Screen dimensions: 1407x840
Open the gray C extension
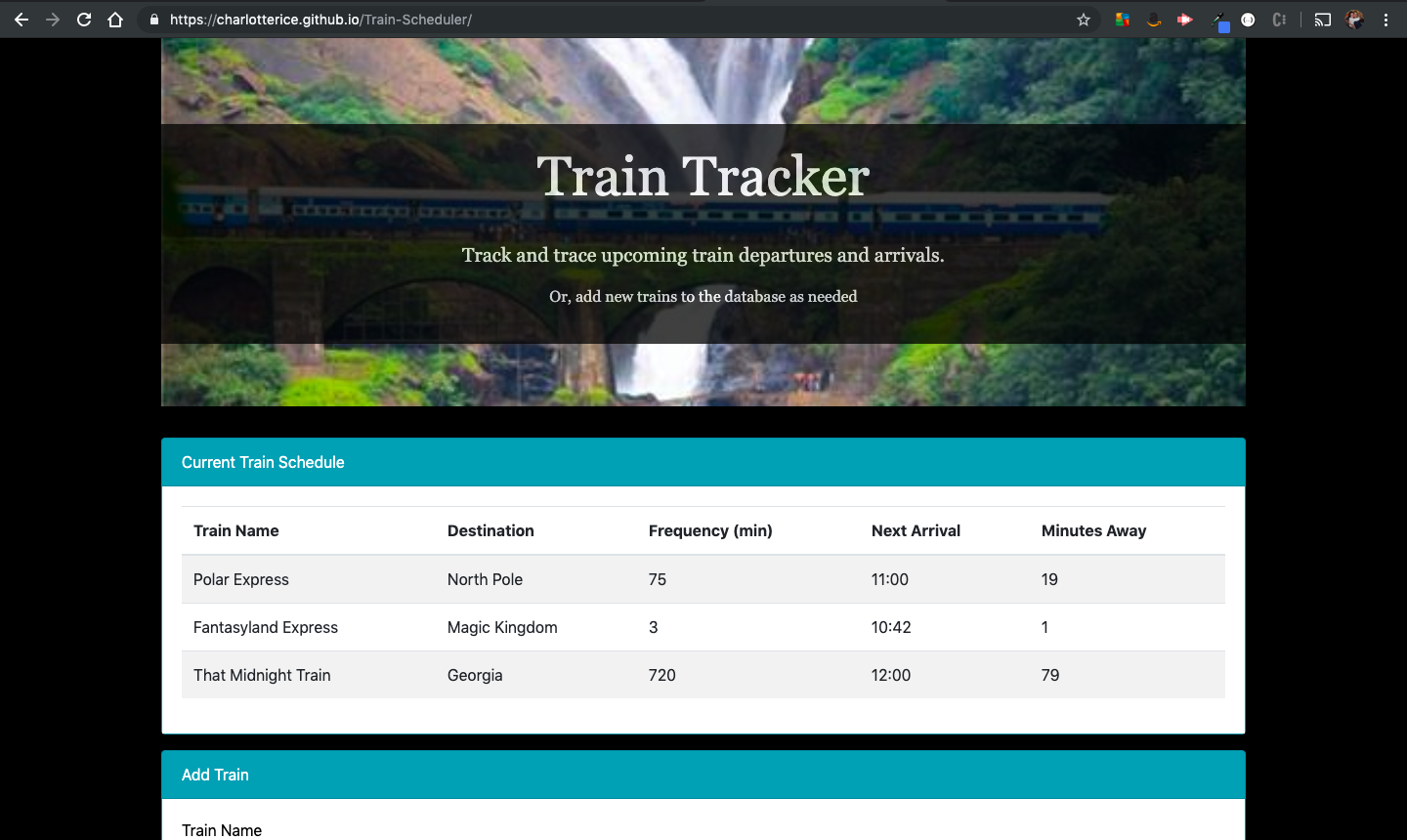click(x=1279, y=20)
